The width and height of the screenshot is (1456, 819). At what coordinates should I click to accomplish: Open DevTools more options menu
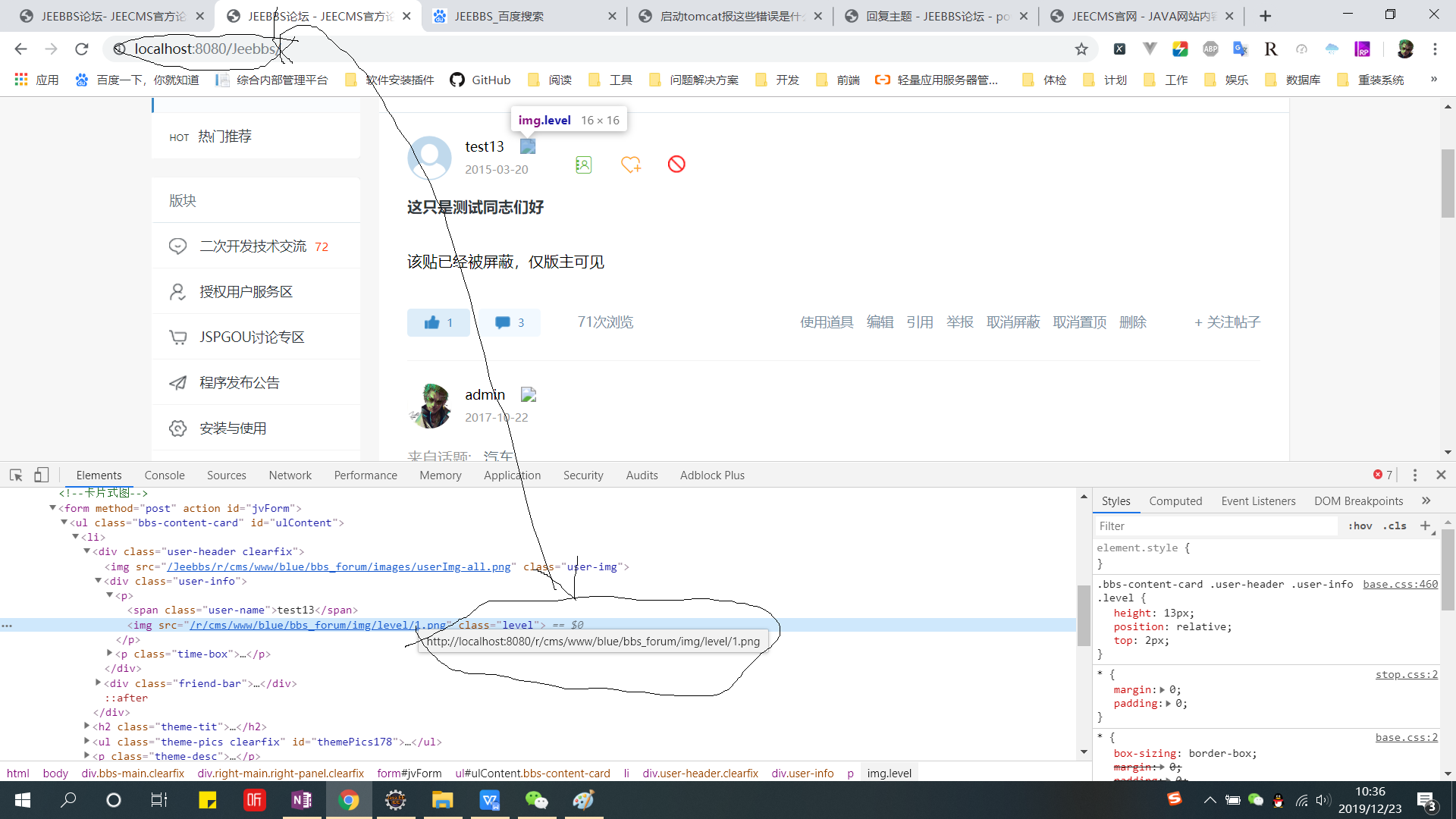tap(1414, 475)
